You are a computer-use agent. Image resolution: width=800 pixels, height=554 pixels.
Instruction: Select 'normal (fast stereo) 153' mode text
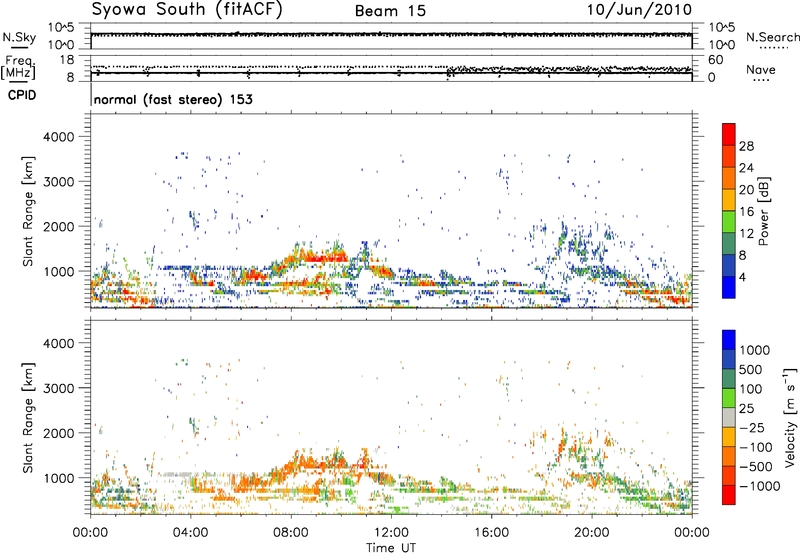173,99
